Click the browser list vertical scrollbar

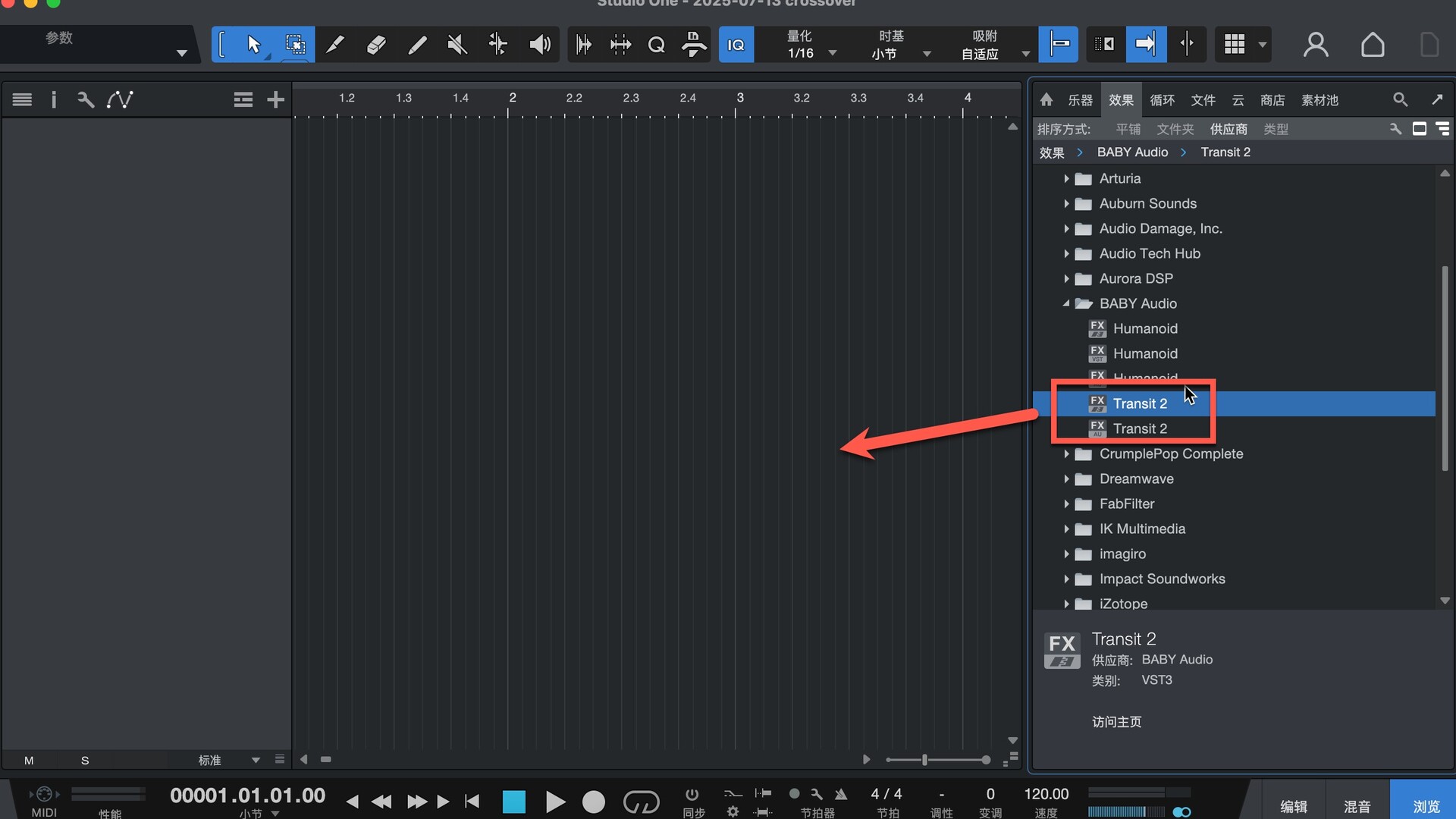pyautogui.click(x=1445, y=368)
